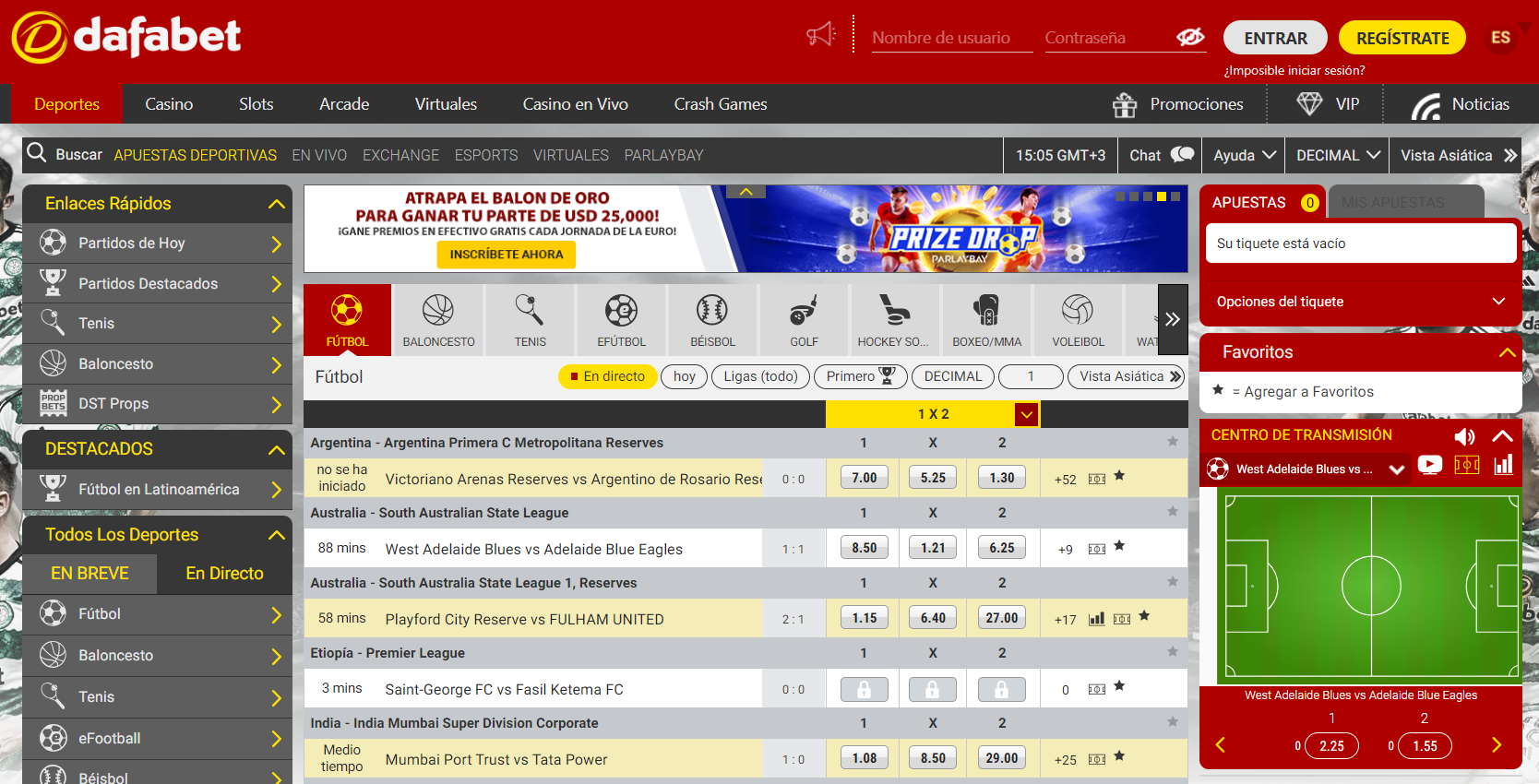This screenshot has width=1539, height=784.
Task: Pick odds 8.50 for West Adelaide Blues
Action: point(865,548)
